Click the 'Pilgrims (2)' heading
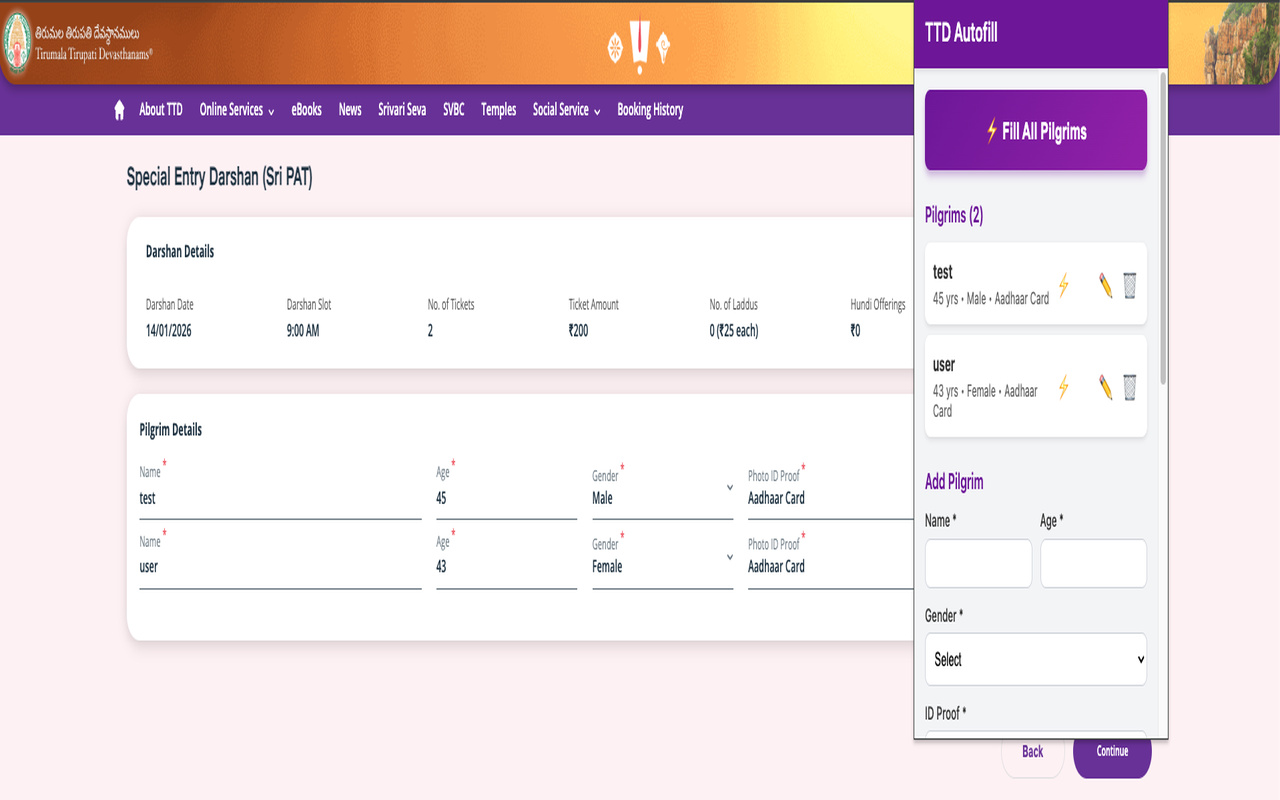The image size is (1280, 800). [x=954, y=215]
